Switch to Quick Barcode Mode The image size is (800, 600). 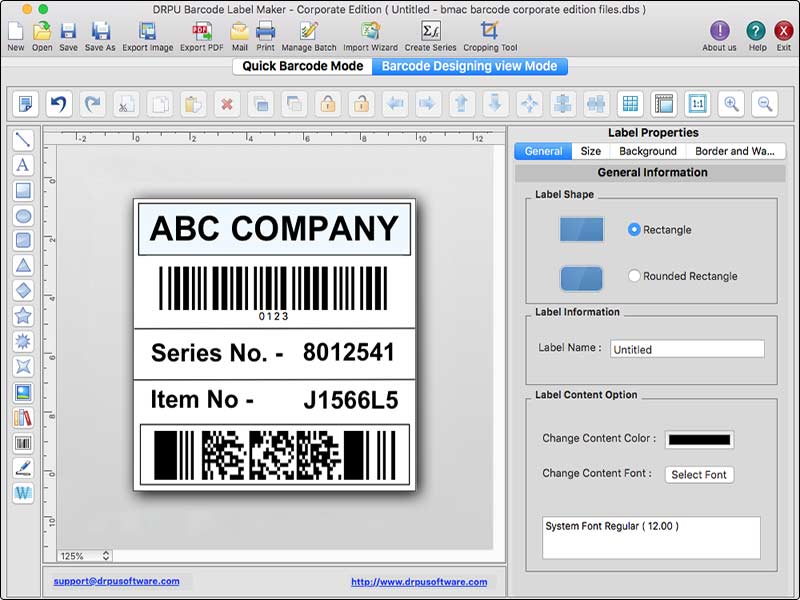303,66
